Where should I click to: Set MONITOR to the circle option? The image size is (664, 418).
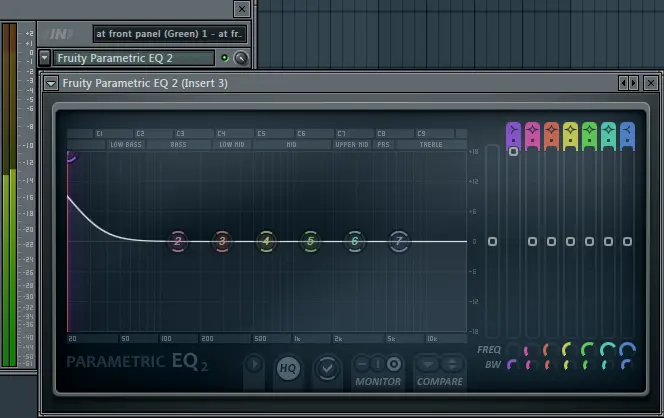(394, 364)
